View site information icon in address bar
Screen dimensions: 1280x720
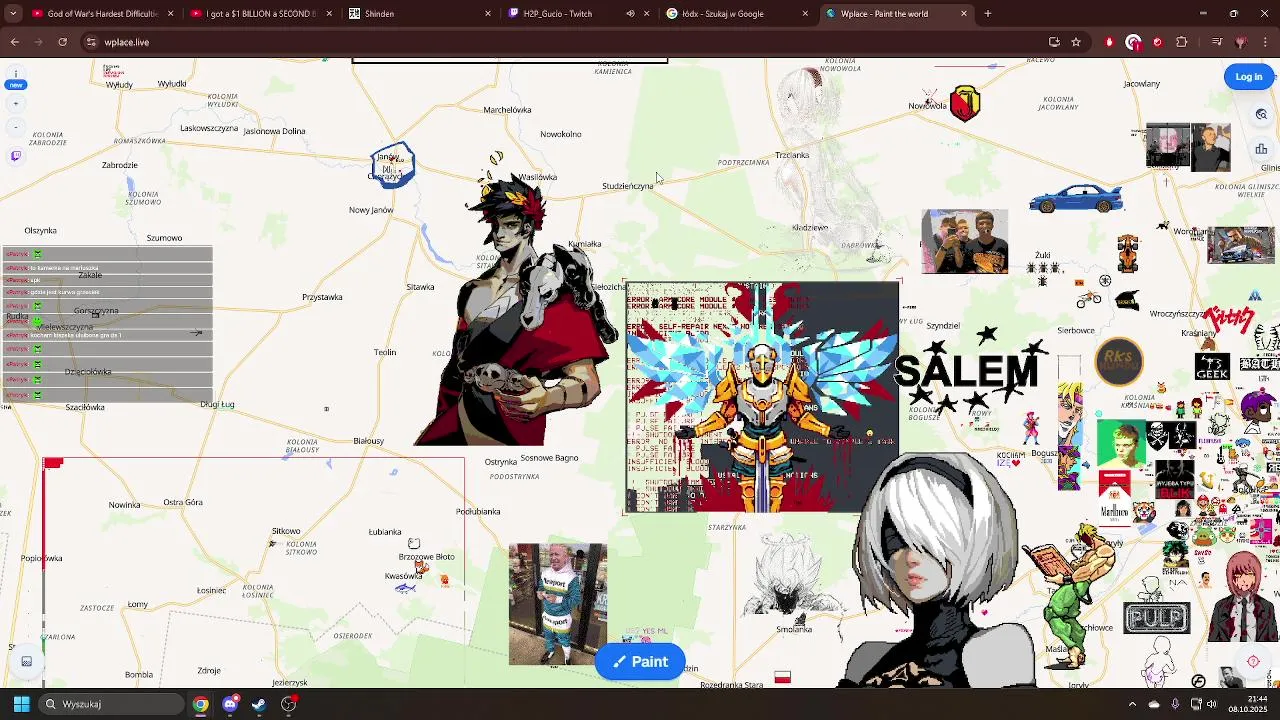click(x=91, y=42)
